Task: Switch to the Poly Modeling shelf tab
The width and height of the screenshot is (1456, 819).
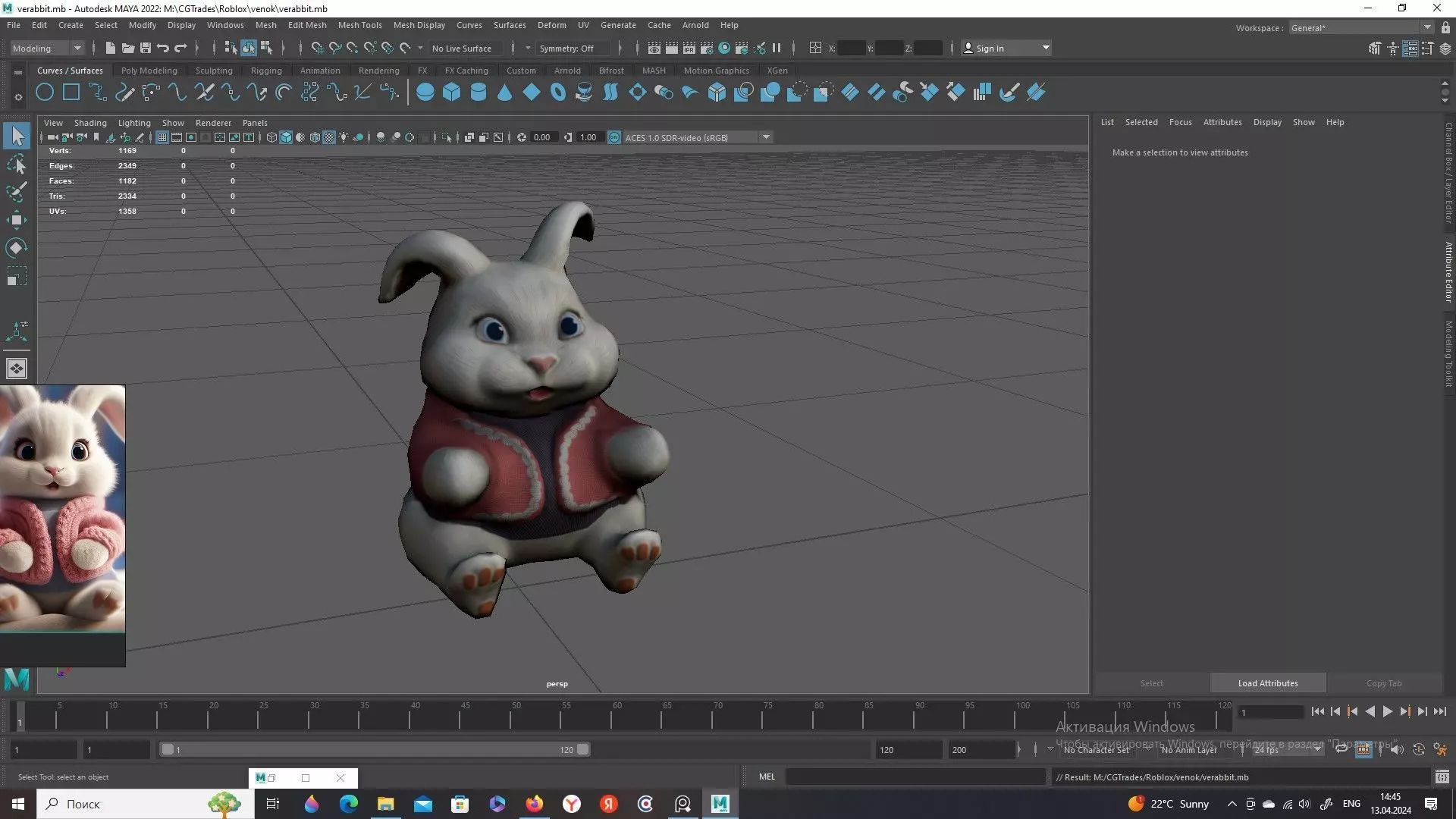Action: tap(149, 71)
